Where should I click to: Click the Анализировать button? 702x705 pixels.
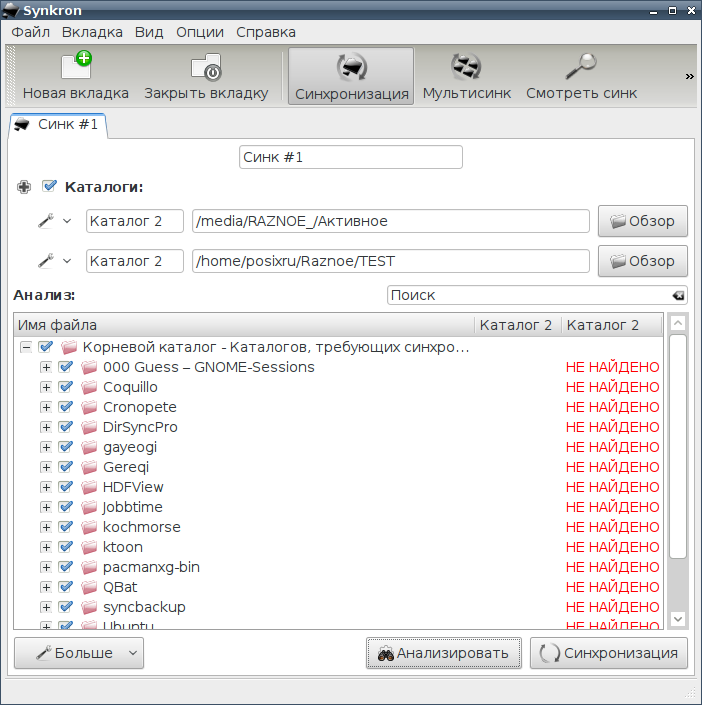[444, 653]
